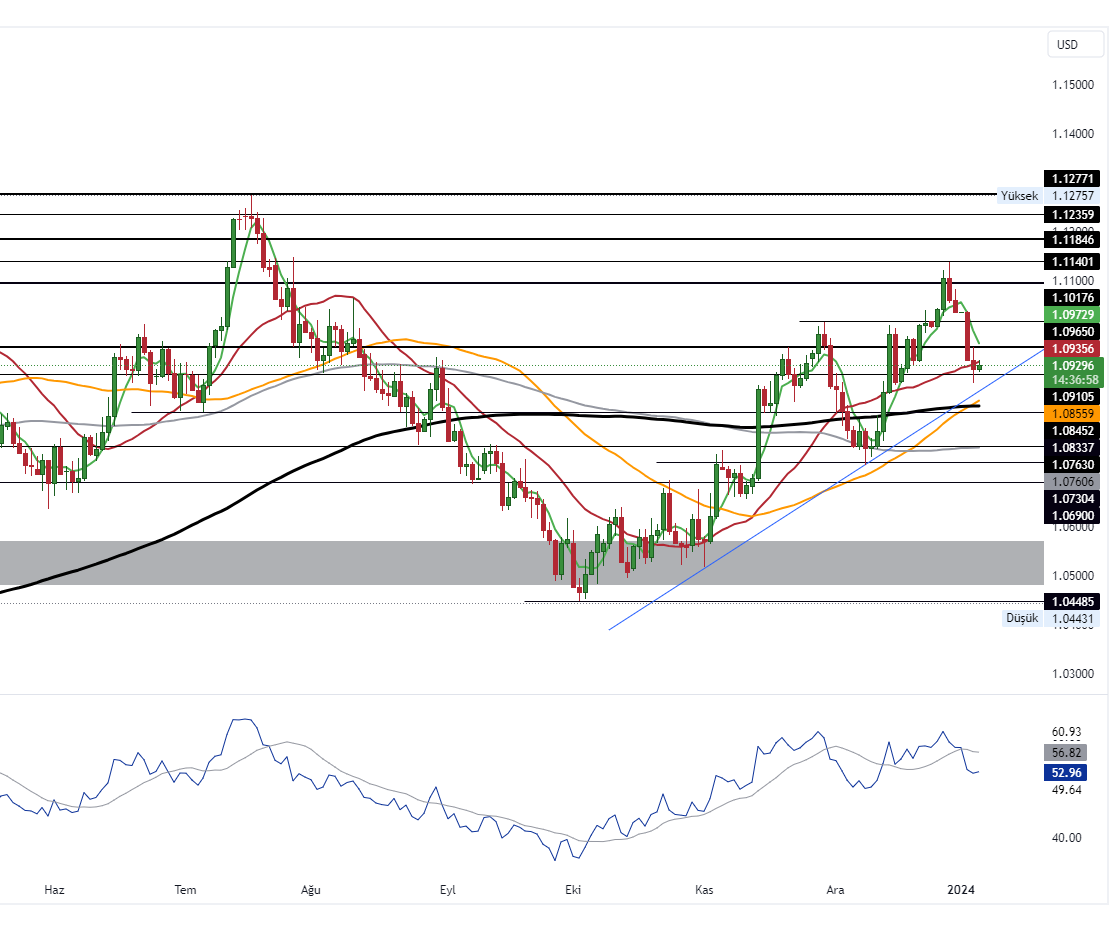Viewport: 1118px width, 939px height.
Task: Click the current price label 1.09296
Action: click(x=1075, y=366)
